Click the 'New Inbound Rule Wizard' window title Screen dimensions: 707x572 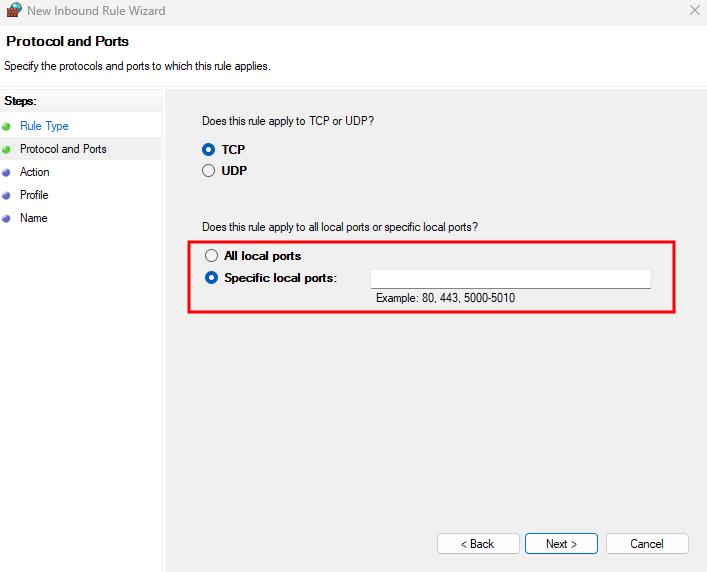click(96, 10)
